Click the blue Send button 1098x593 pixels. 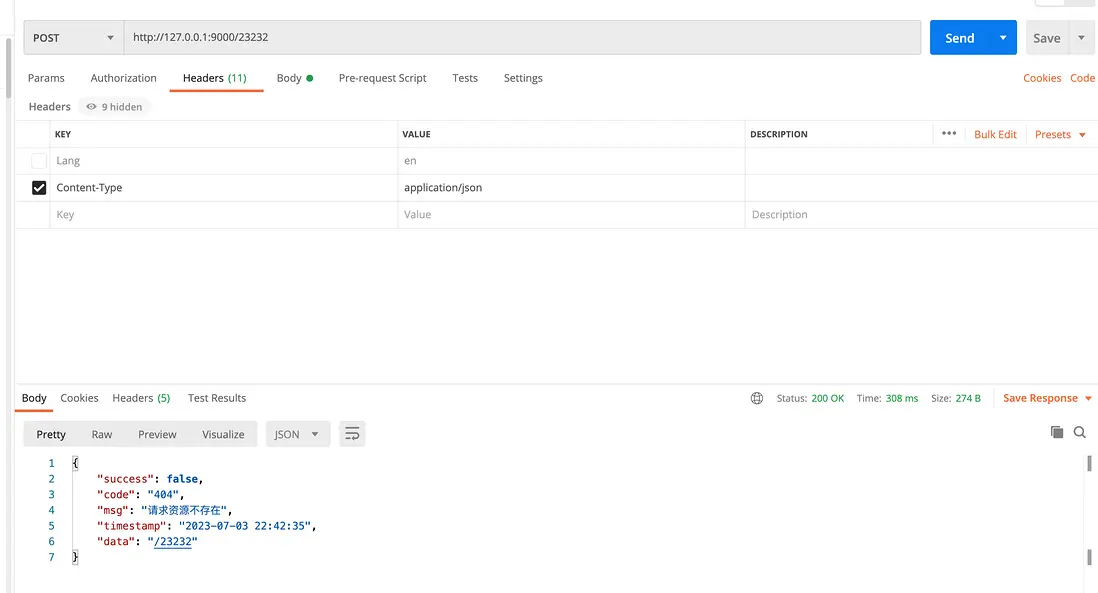[959, 38]
